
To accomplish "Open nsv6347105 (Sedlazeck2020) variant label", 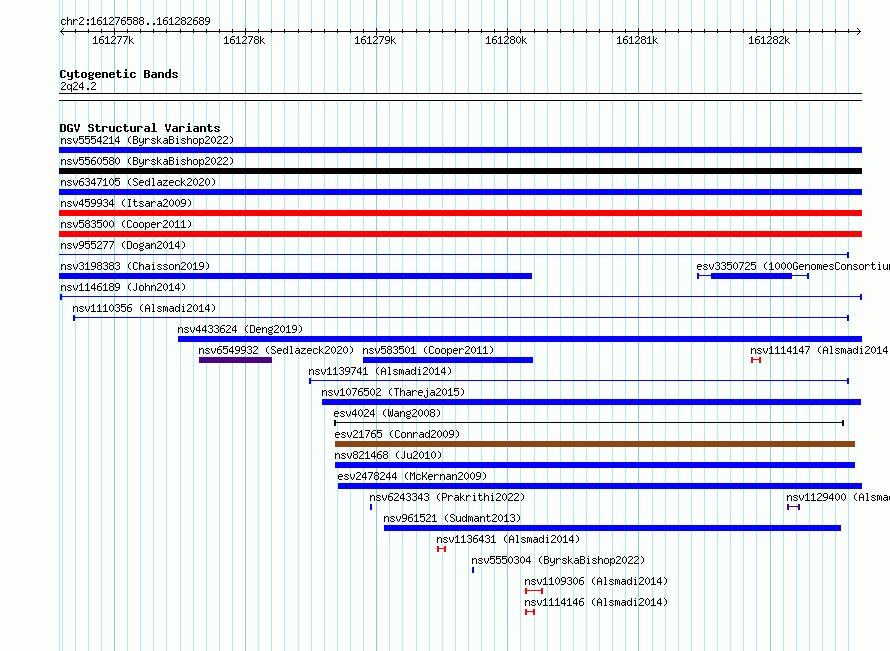I will 138,182.
